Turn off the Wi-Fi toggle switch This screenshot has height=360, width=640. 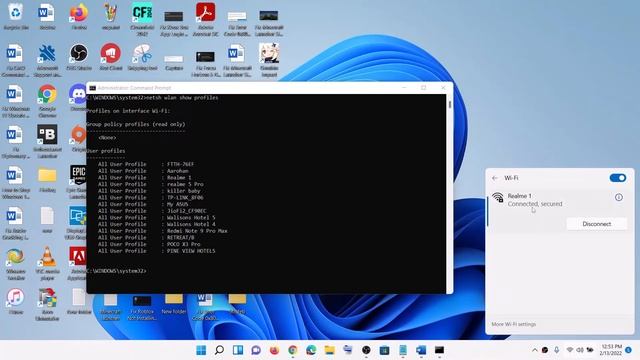(x=618, y=178)
